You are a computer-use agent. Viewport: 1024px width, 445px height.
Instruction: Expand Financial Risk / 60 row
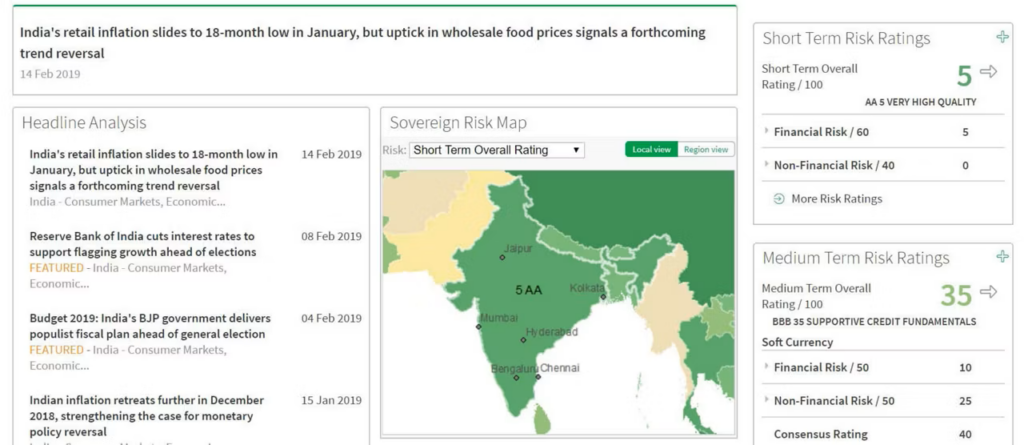[767, 132]
